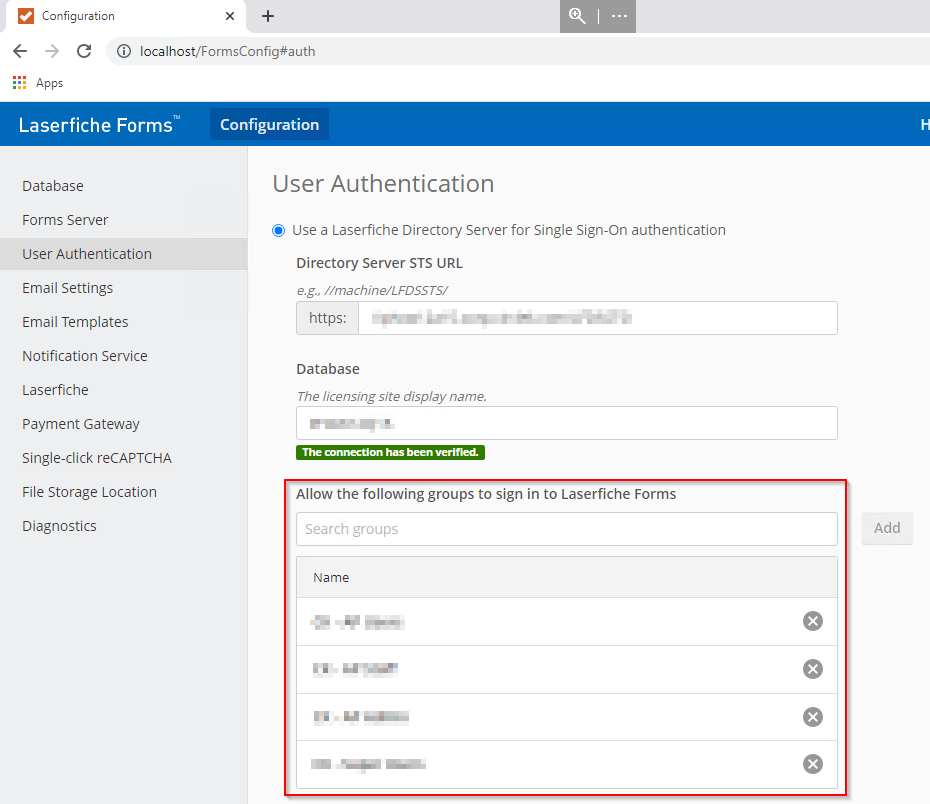Click the Directory Server STS URL field
Image resolution: width=930 pixels, height=804 pixels.
(598, 318)
